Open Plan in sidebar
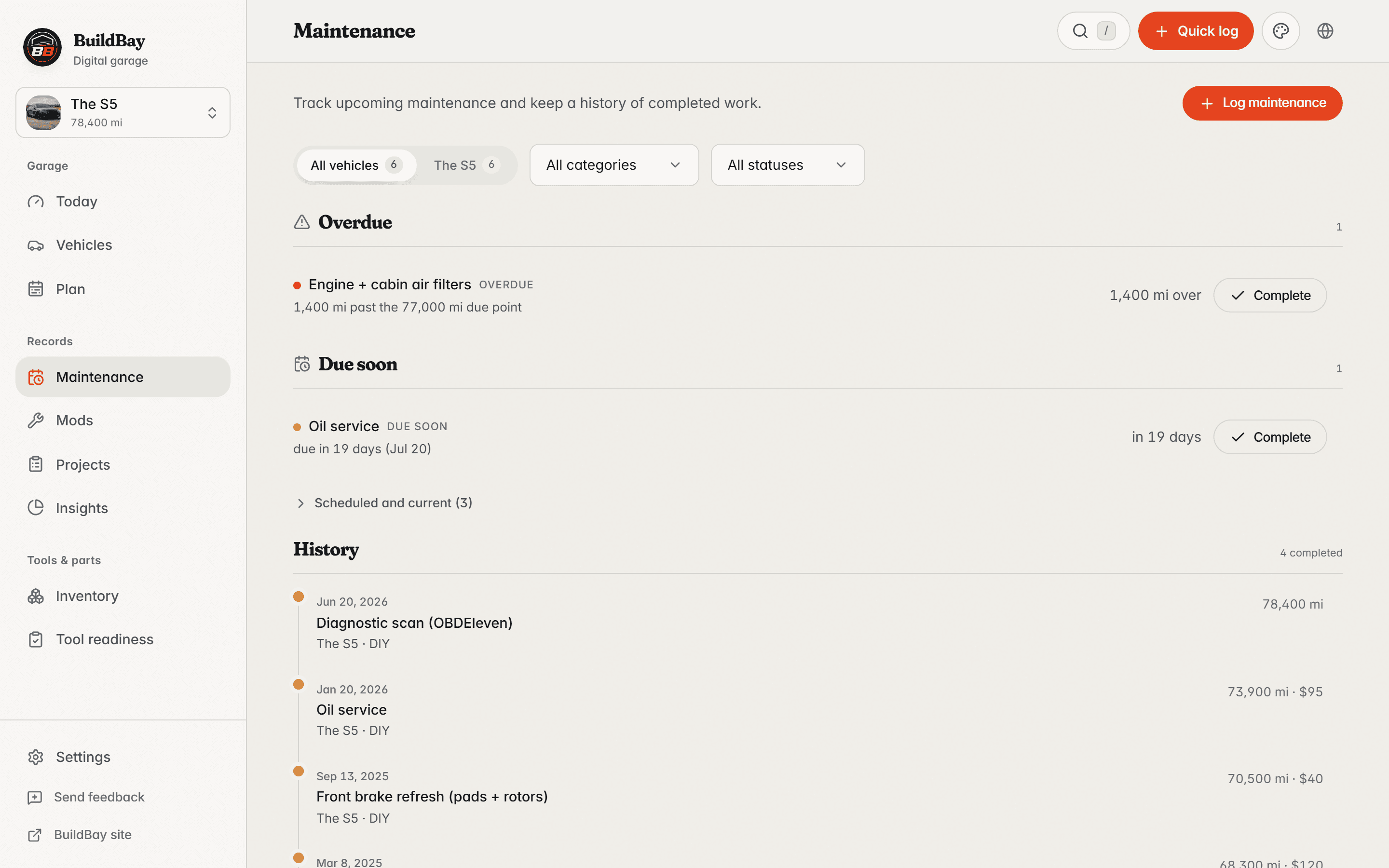 tap(123, 289)
